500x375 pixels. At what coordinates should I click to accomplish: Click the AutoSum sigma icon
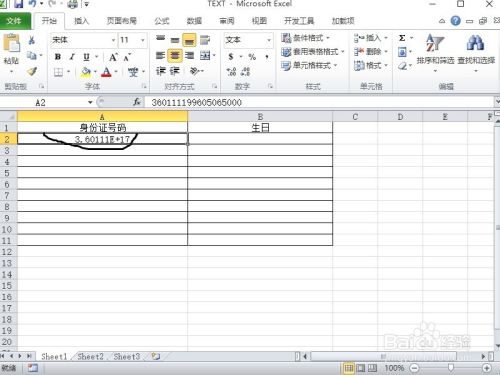point(402,38)
